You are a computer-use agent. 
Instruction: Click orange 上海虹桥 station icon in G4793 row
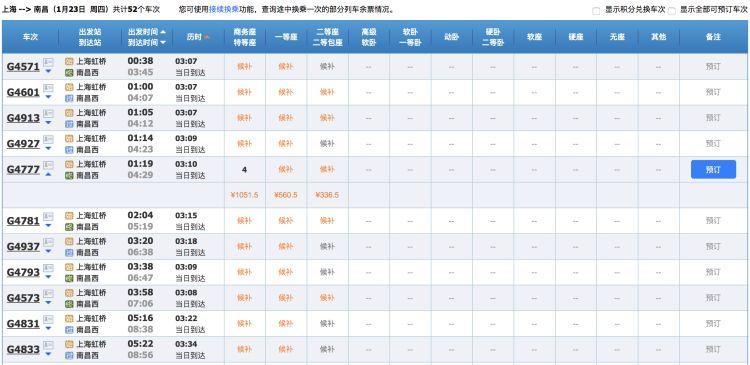click(69, 267)
